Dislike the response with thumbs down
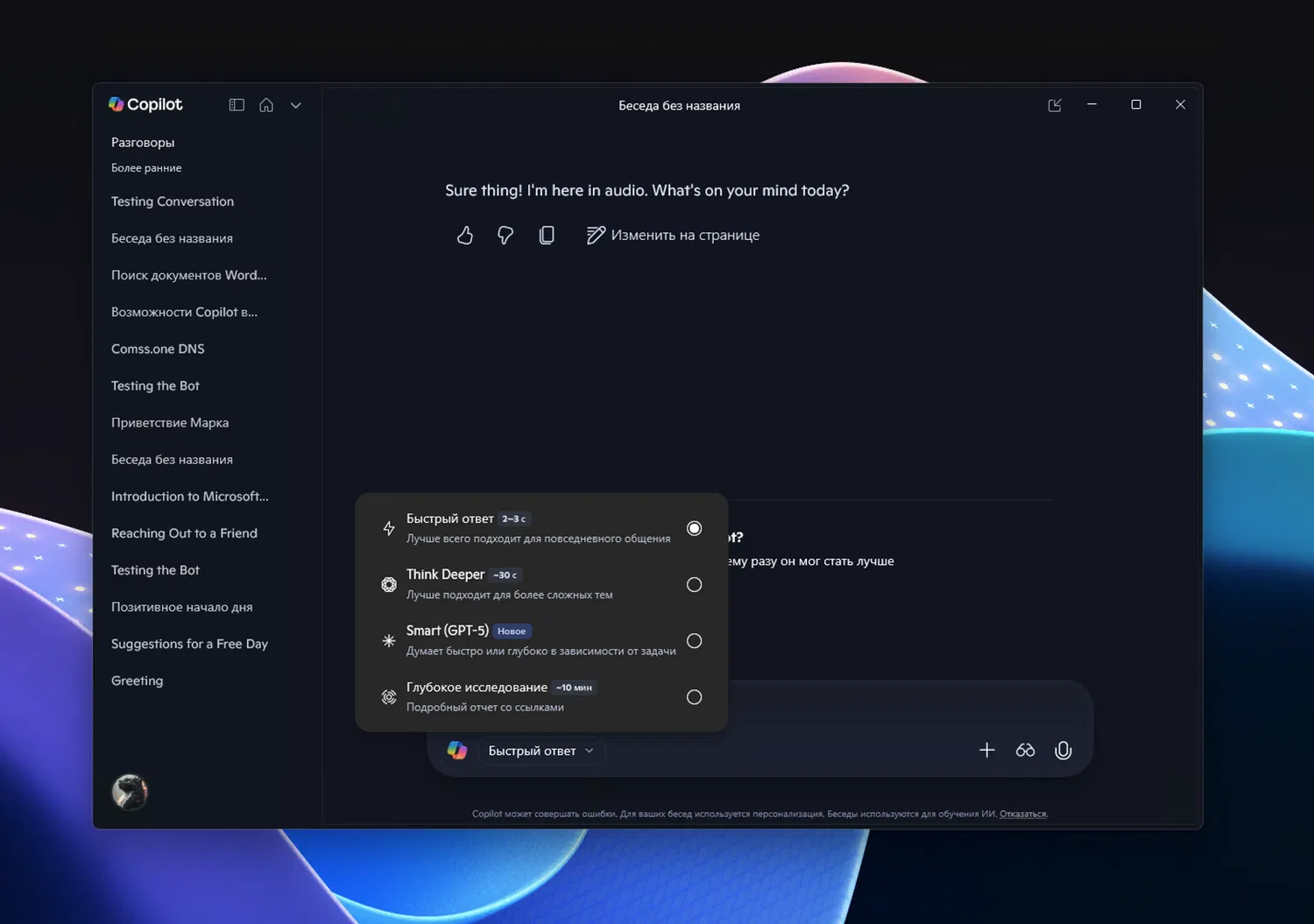Screen dimensions: 1314x924 coord(505,235)
